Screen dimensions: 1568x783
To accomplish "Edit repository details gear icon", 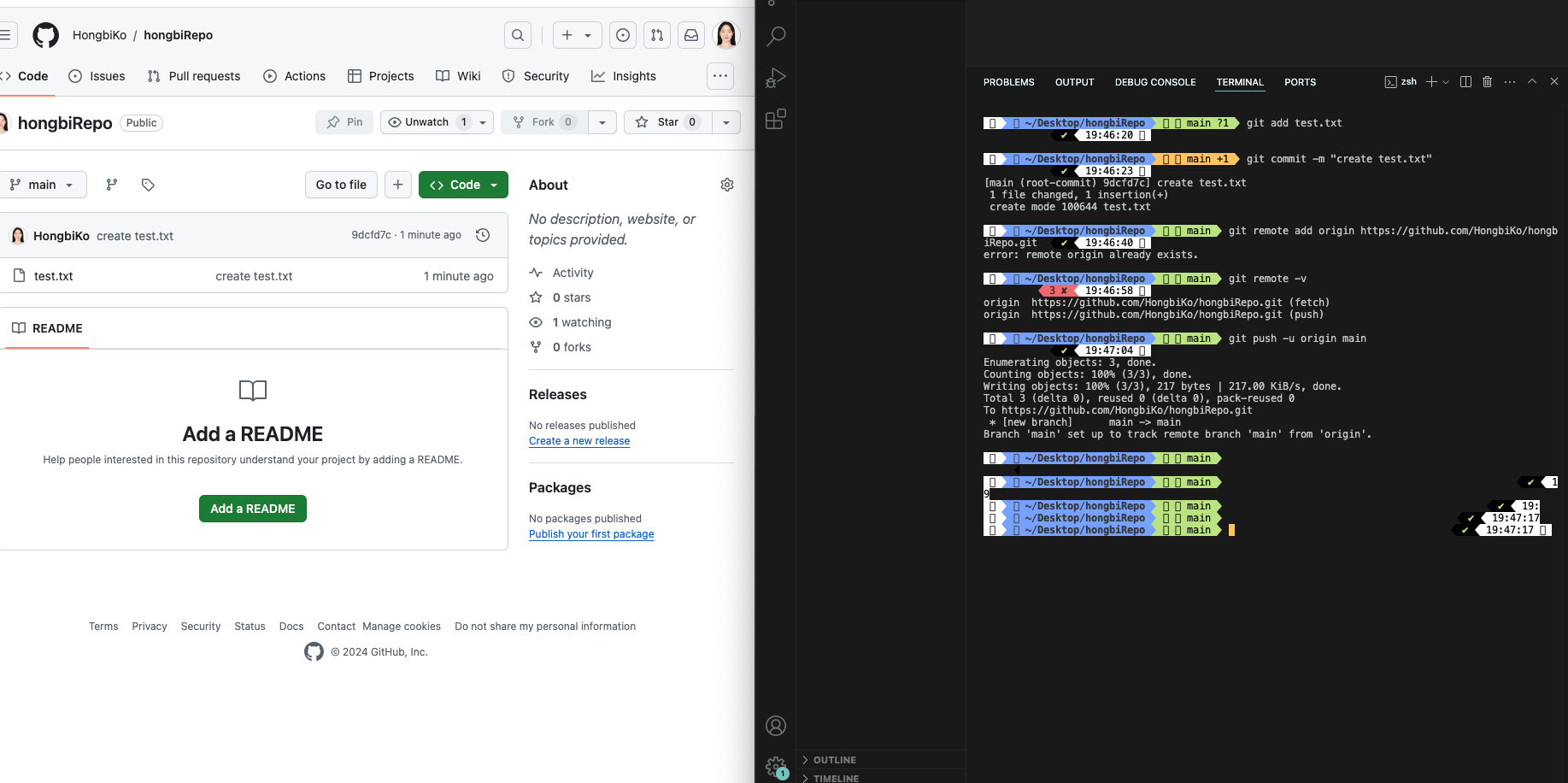I will [x=727, y=185].
